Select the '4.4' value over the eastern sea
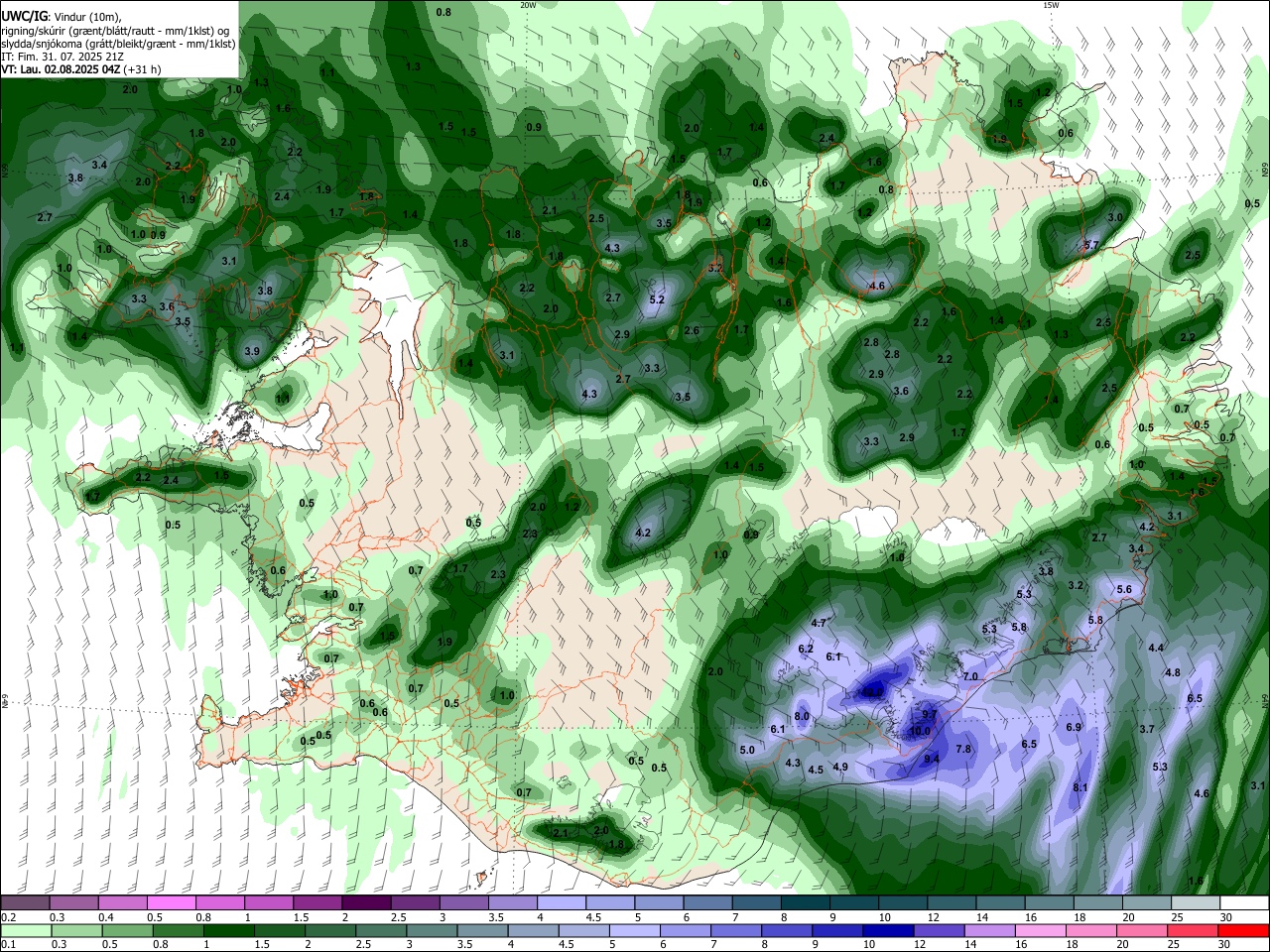Image resolution: width=1270 pixels, height=952 pixels. (1156, 648)
